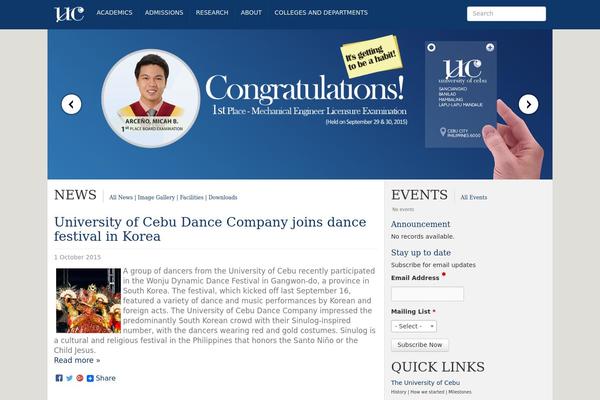
Task: Click the Email Address input field
Action: click(x=427, y=294)
